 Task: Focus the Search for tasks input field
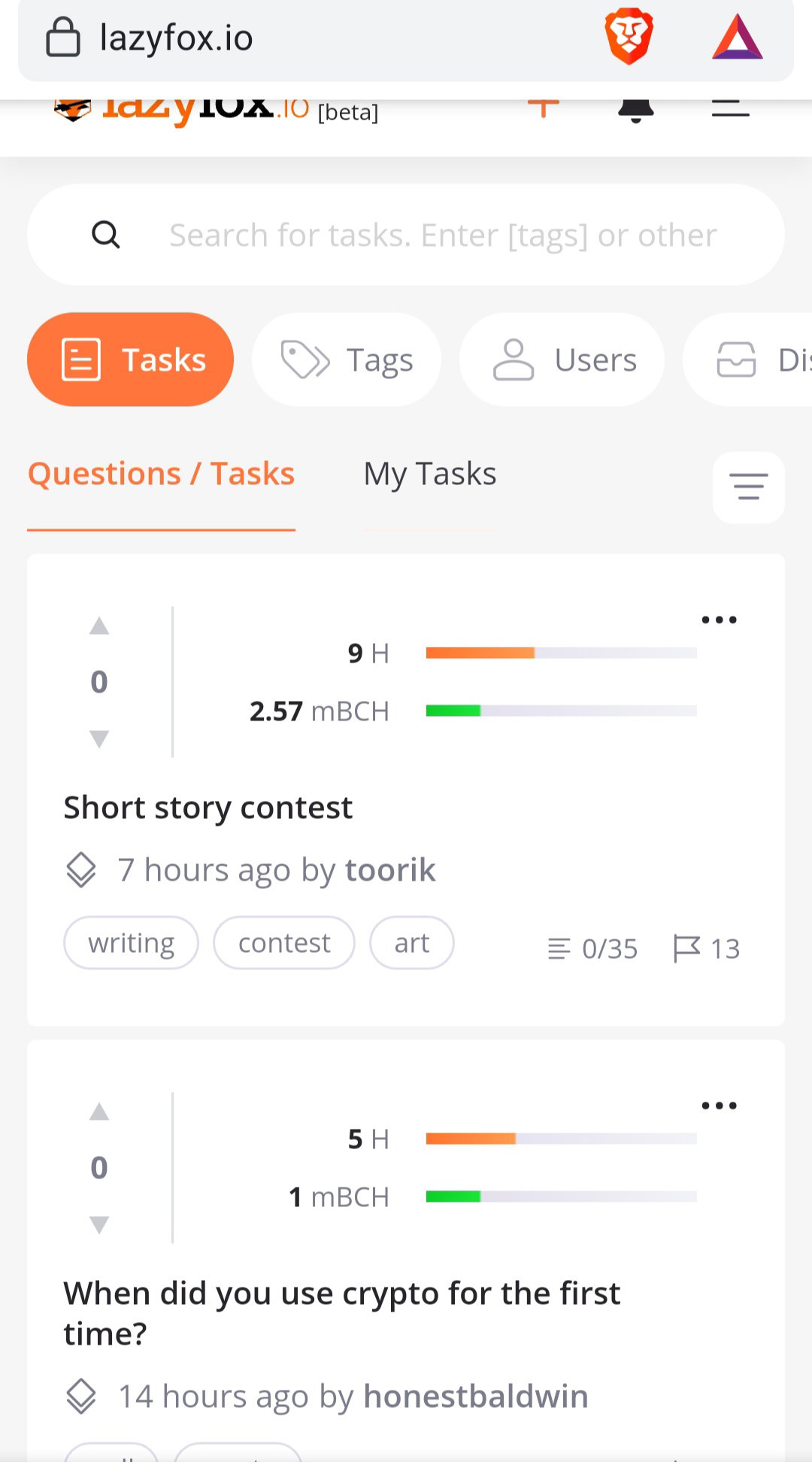(442, 235)
